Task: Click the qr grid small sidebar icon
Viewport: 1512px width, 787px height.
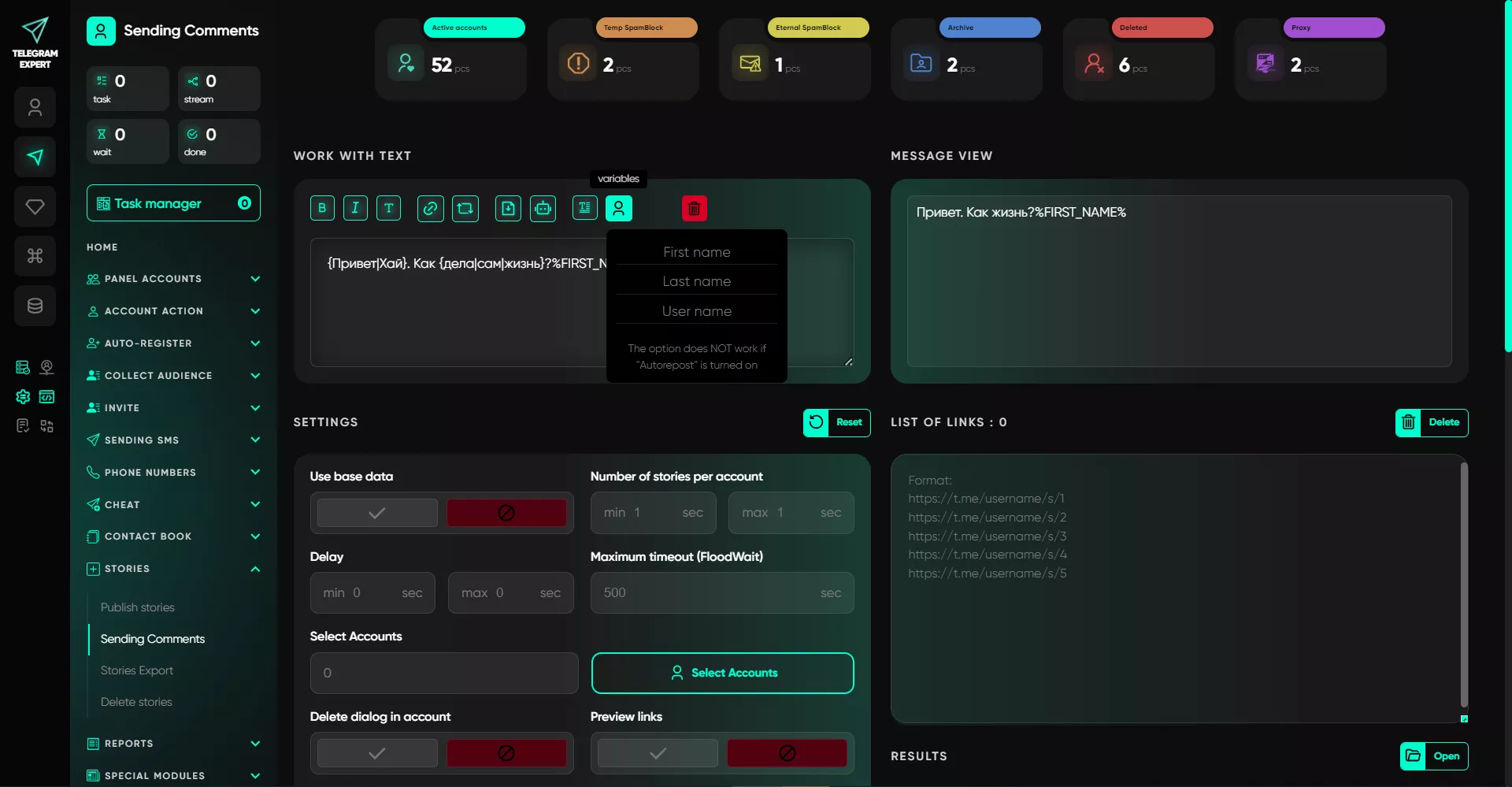Action: pyautogui.click(x=47, y=425)
